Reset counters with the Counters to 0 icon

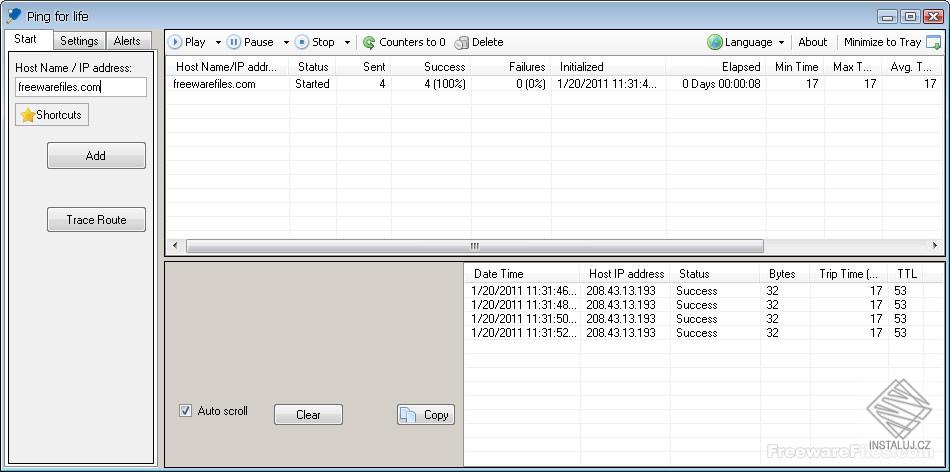coord(369,42)
